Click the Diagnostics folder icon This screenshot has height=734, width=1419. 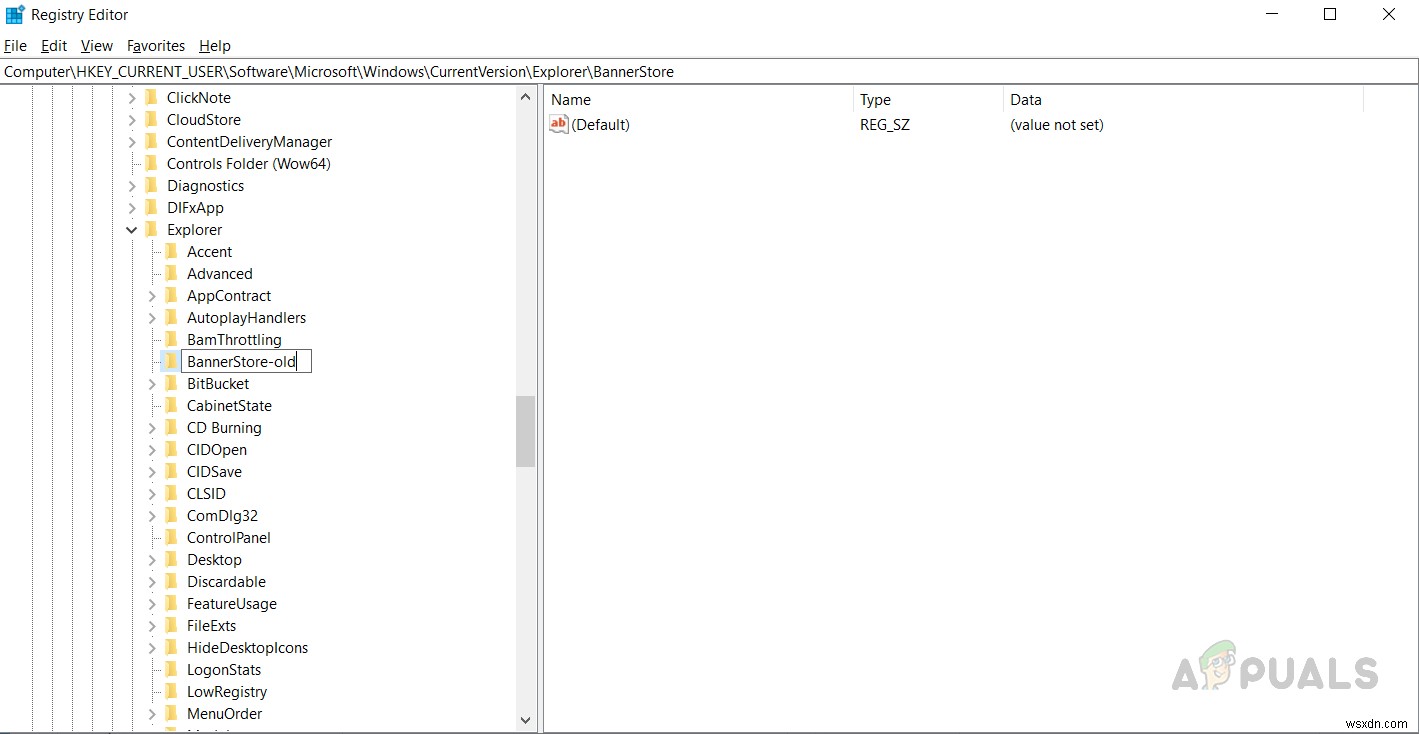(151, 186)
